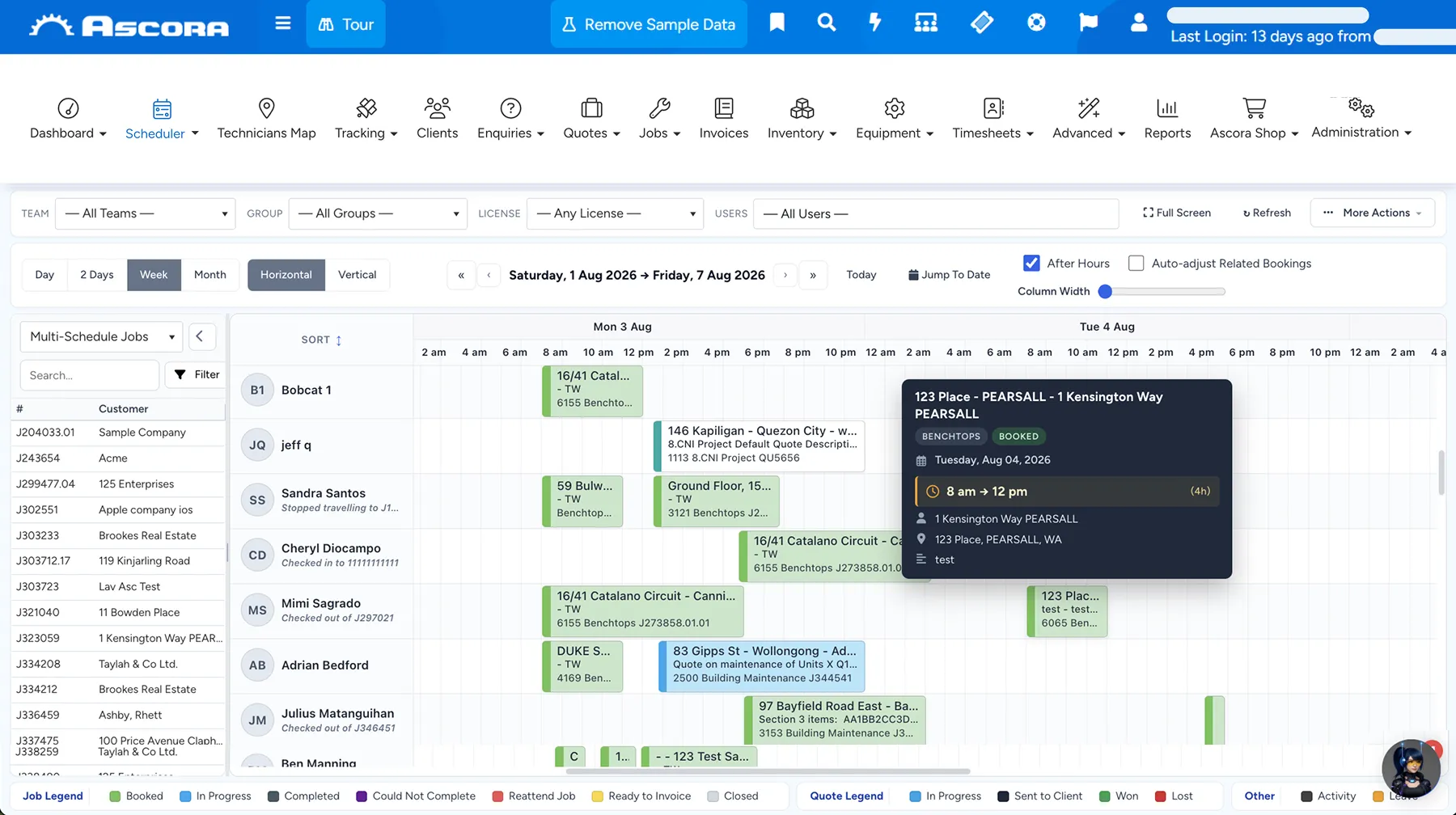Viewport: 1456px width, 815px height.
Task: Open the All Groups dropdown
Action: 378,213
